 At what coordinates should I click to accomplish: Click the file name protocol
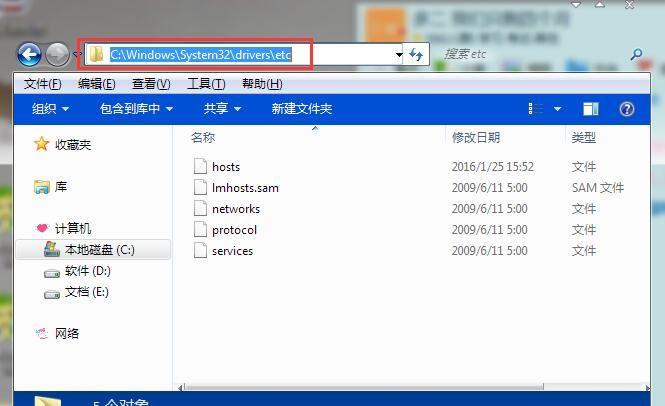click(x=234, y=230)
